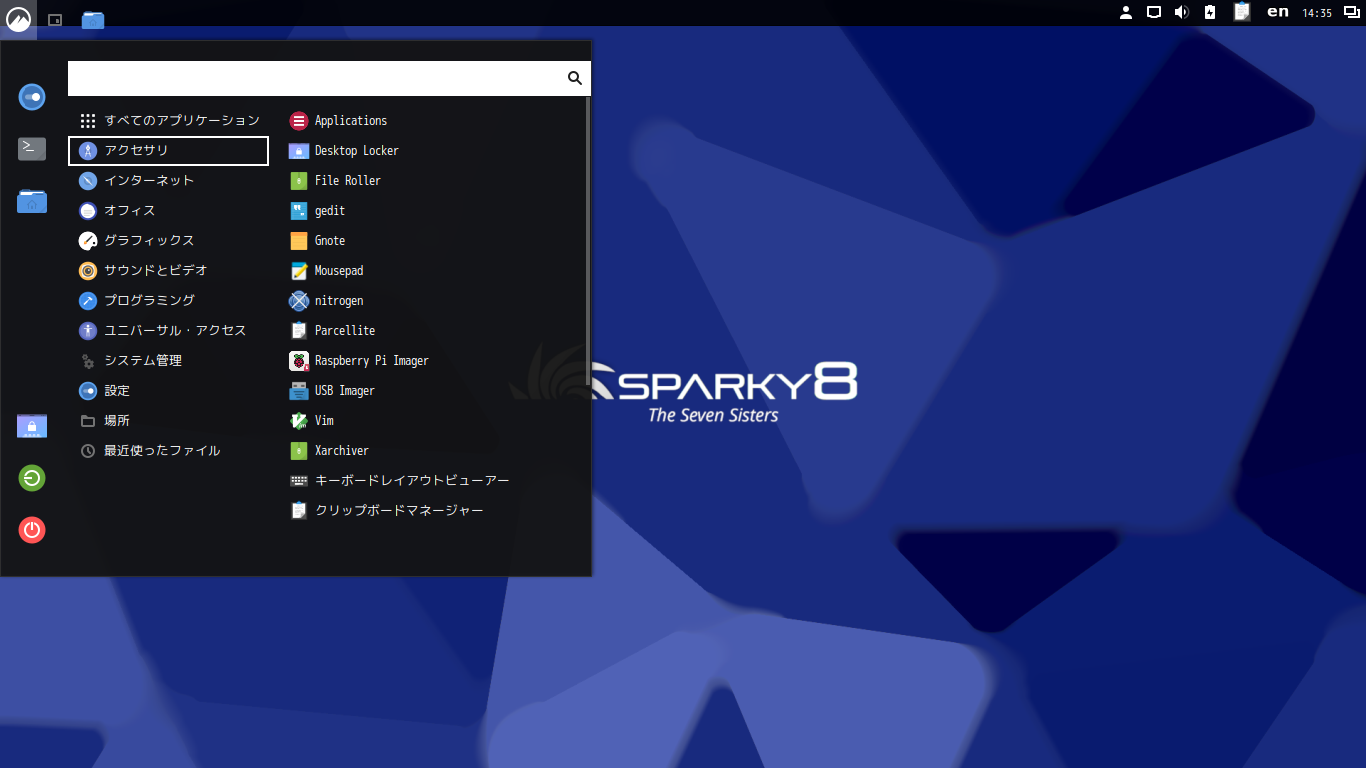
Task: Open the home folder launcher in the top panel
Action: coord(93,20)
